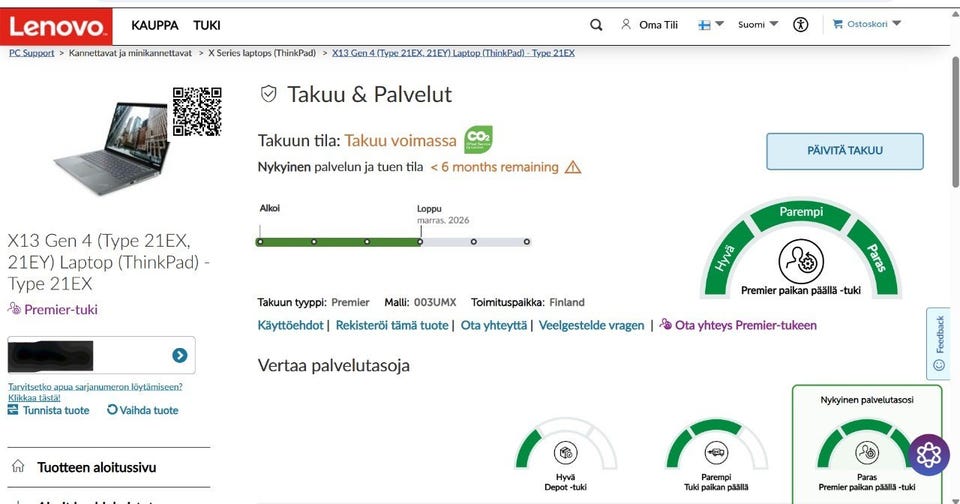This screenshot has width=960, height=504.
Task: Click the home icon by Tuotteen aloitussivu
Action: pos(18,467)
